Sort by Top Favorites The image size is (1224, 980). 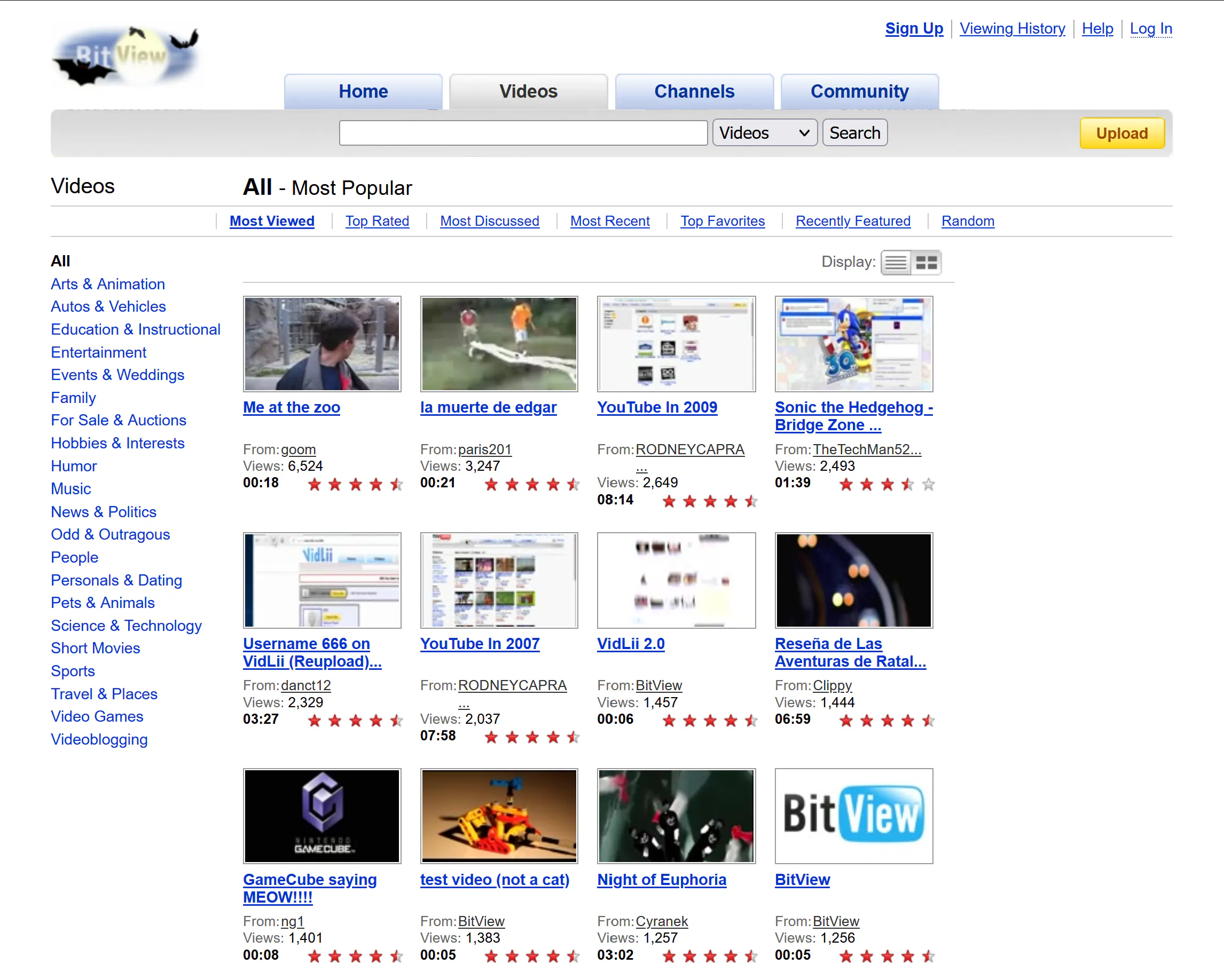click(723, 221)
